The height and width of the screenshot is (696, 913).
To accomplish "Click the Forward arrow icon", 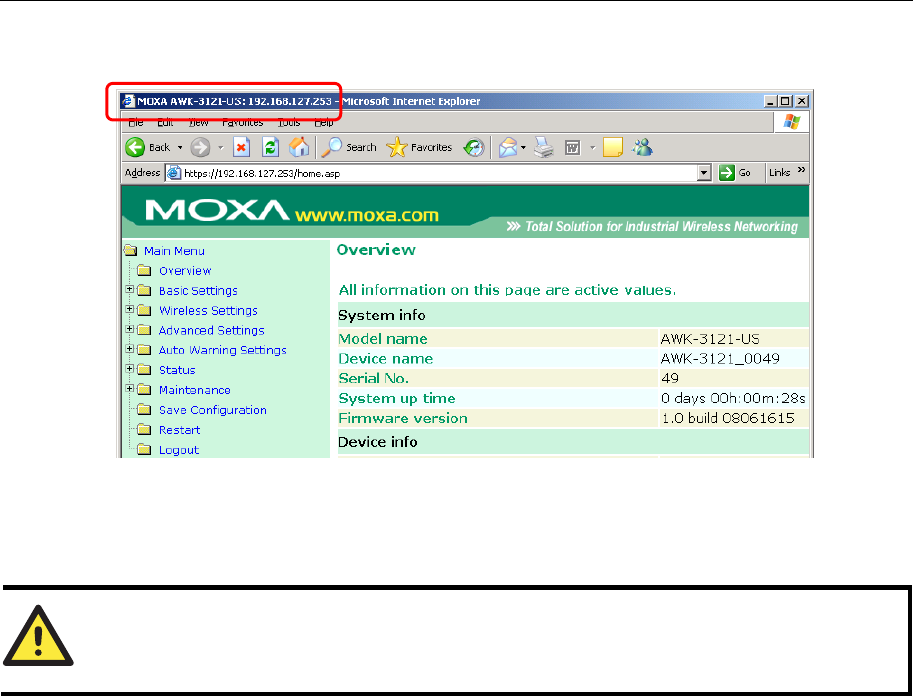I will tap(200, 147).
